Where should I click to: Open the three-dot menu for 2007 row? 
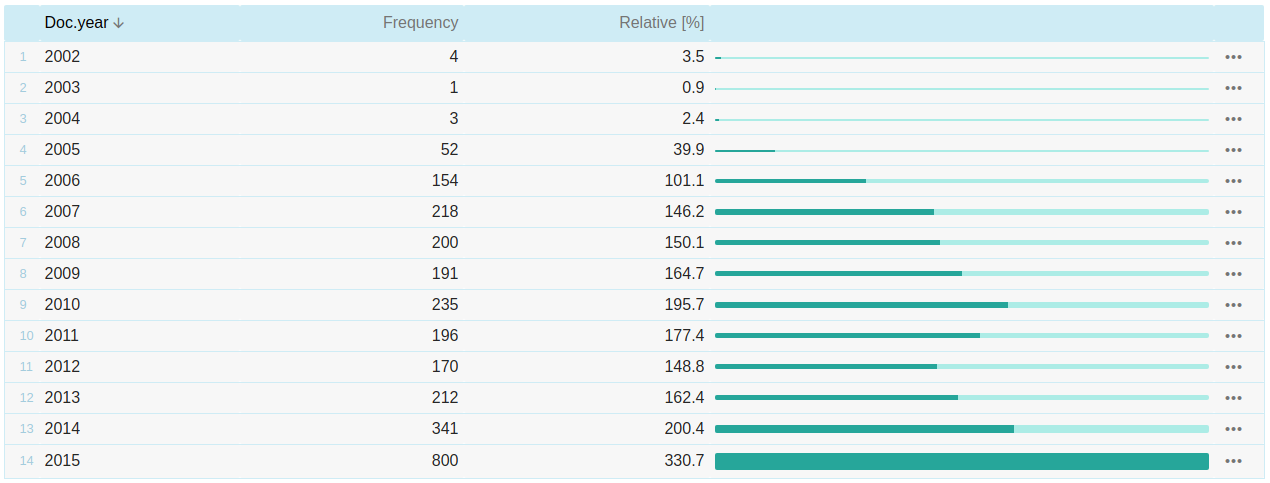coord(1233,212)
